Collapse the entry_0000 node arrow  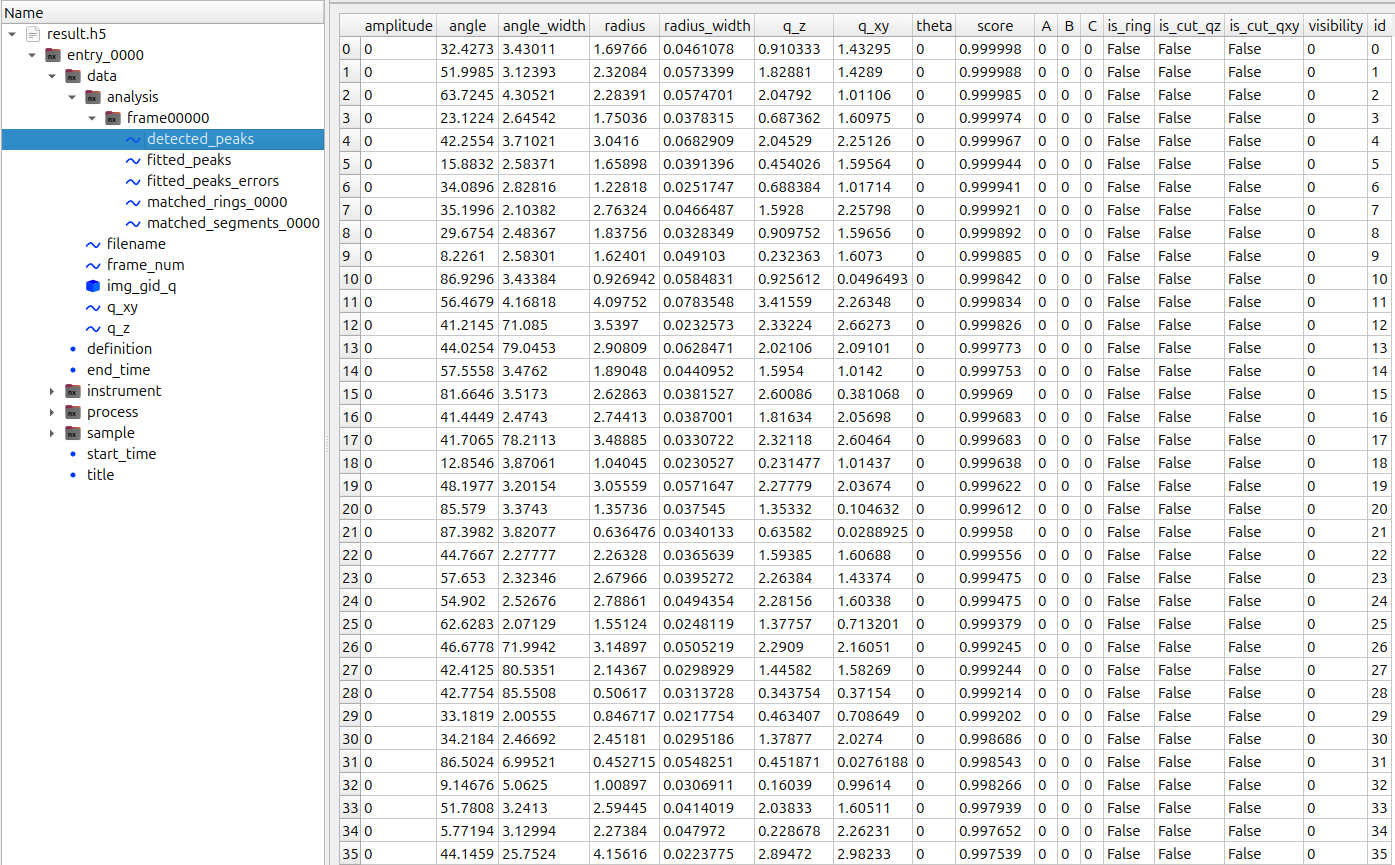[32, 55]
